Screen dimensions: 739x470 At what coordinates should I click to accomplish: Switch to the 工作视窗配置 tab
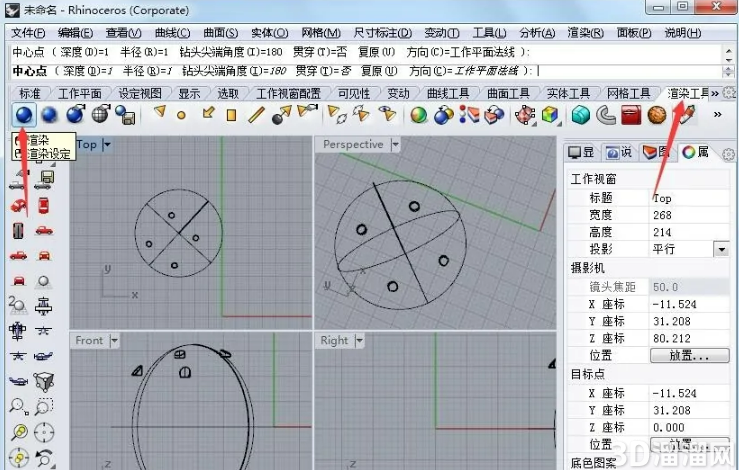(288, 93)
